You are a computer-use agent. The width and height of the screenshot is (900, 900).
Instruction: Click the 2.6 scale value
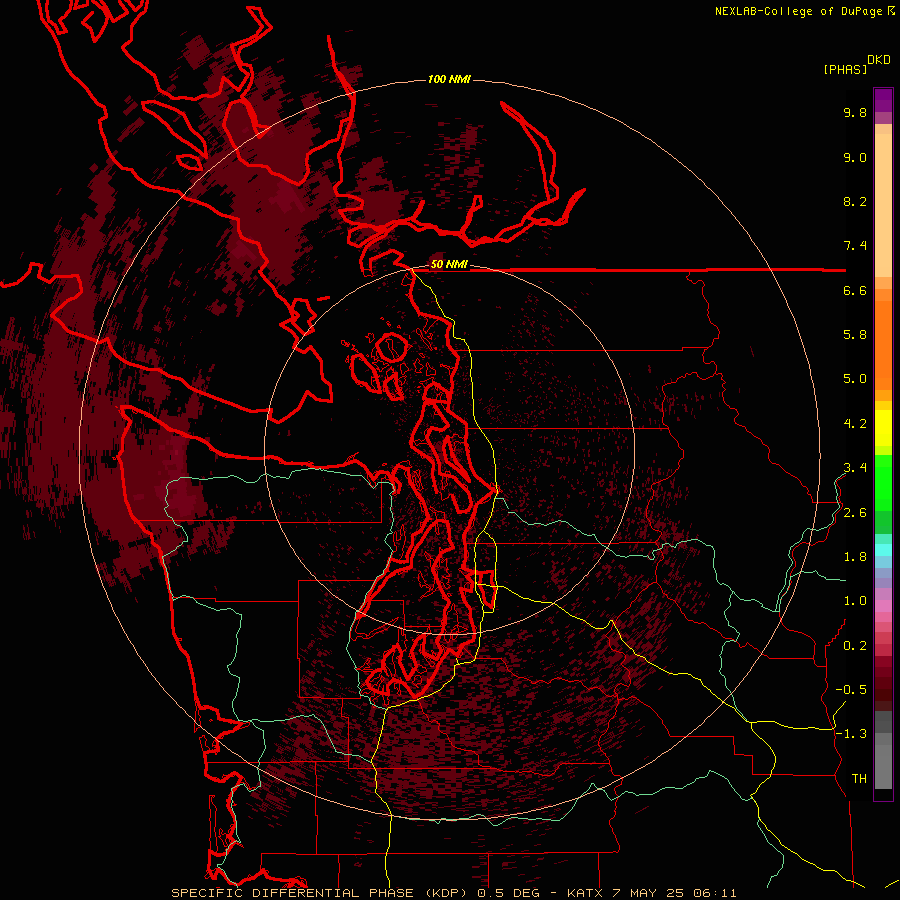[855, 513]
